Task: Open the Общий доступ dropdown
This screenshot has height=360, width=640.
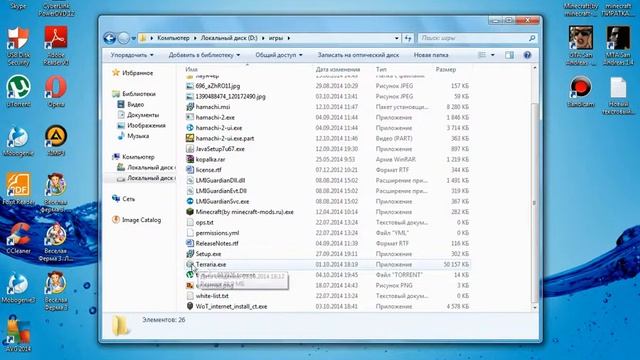Action: point(279,55)
